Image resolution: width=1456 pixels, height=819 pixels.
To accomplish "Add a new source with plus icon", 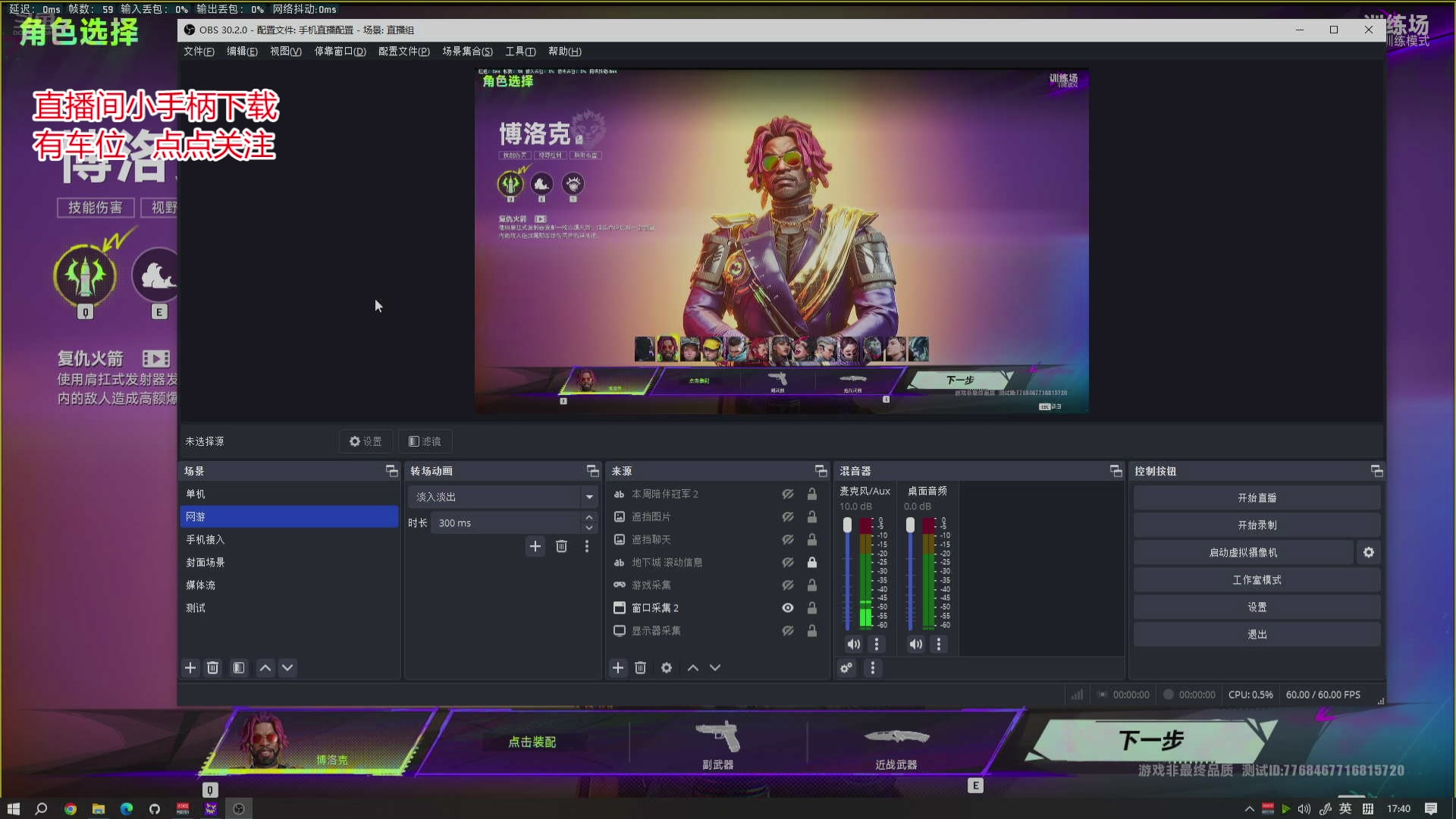I will 618,668.
